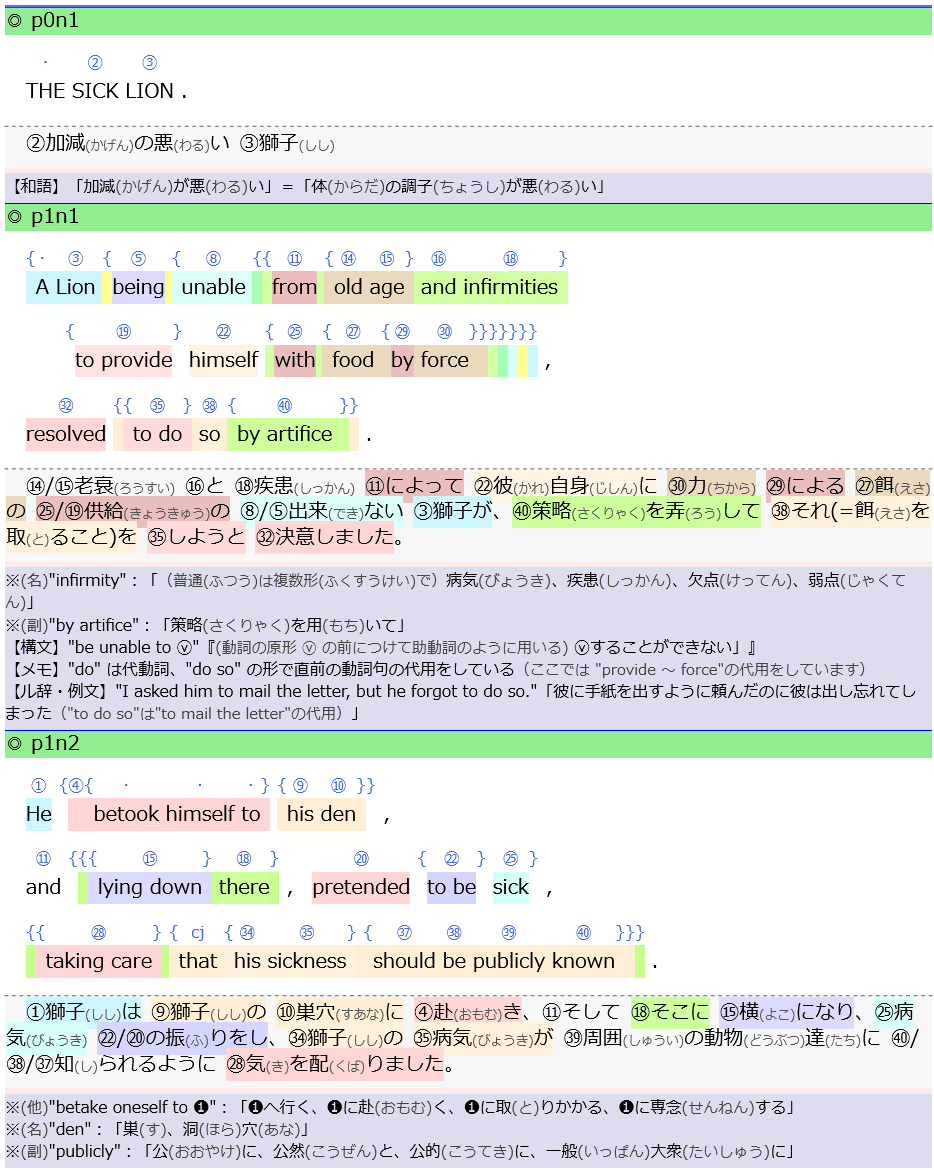This screenshot has width=934, height=1170.
Task: Click the Japanese segment "㊵策略を弄して"
Action: 636,512
